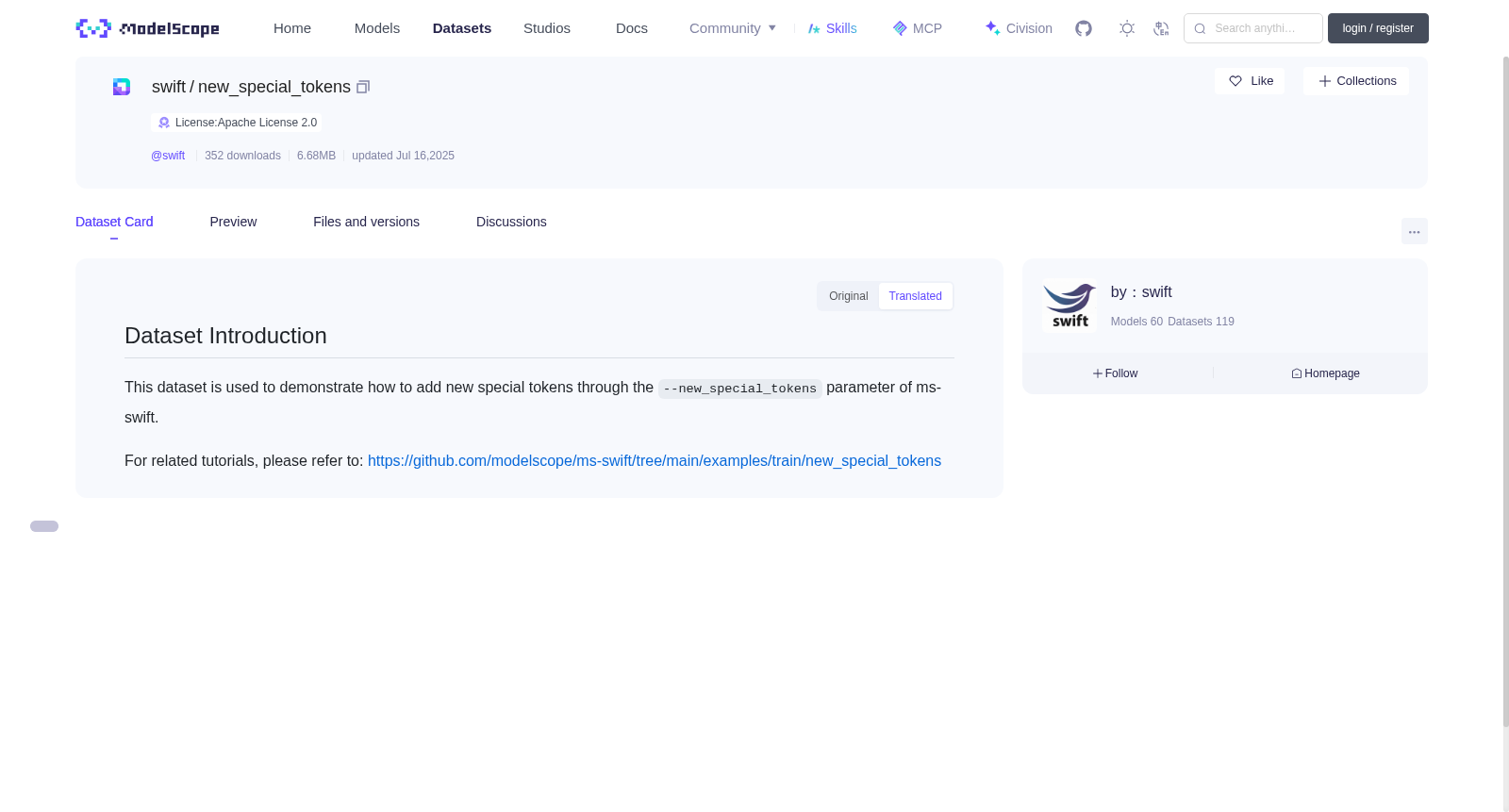
Task: Visit the swift Homepage
Action: (x=1325, y=373)
